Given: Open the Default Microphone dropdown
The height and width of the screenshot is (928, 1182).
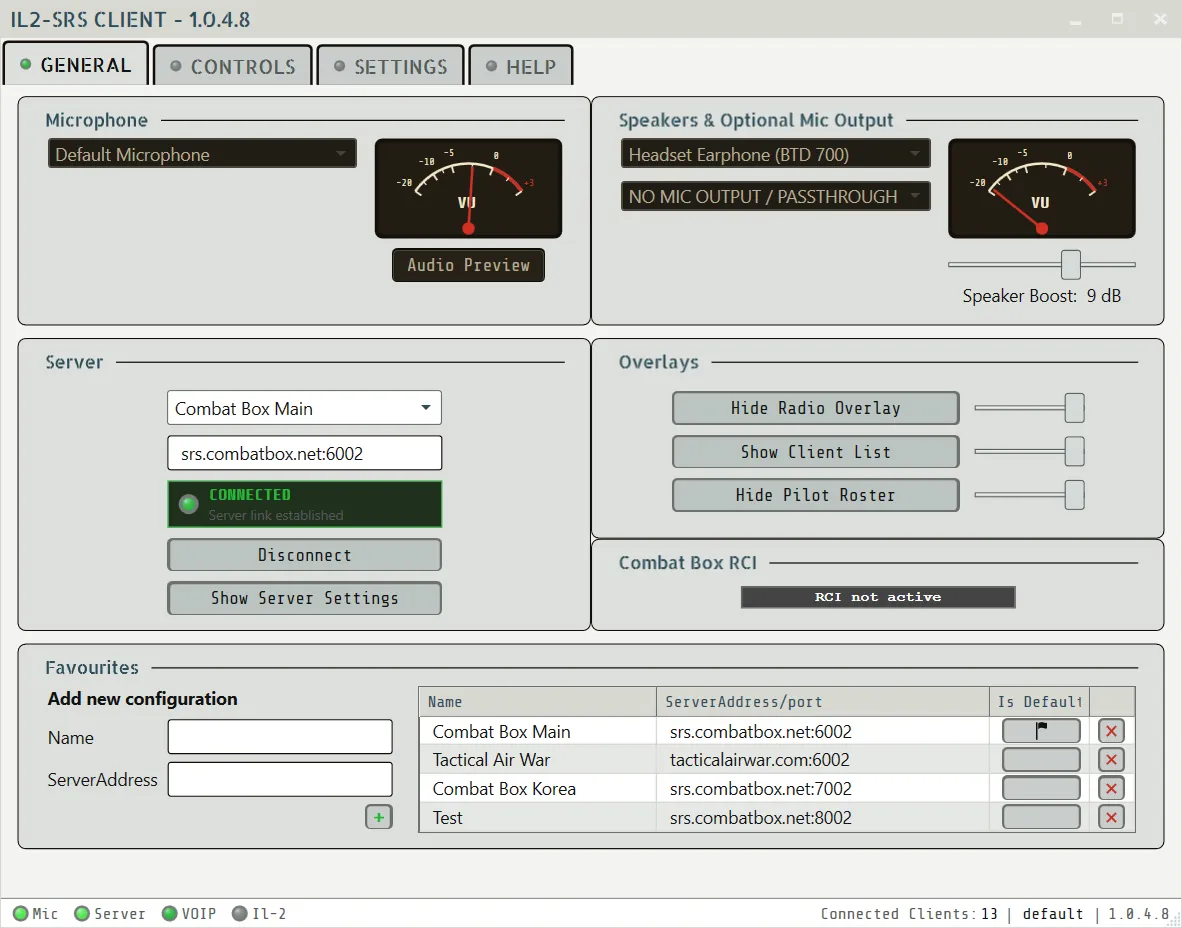Looking at the screenshot, I should 202,154.
